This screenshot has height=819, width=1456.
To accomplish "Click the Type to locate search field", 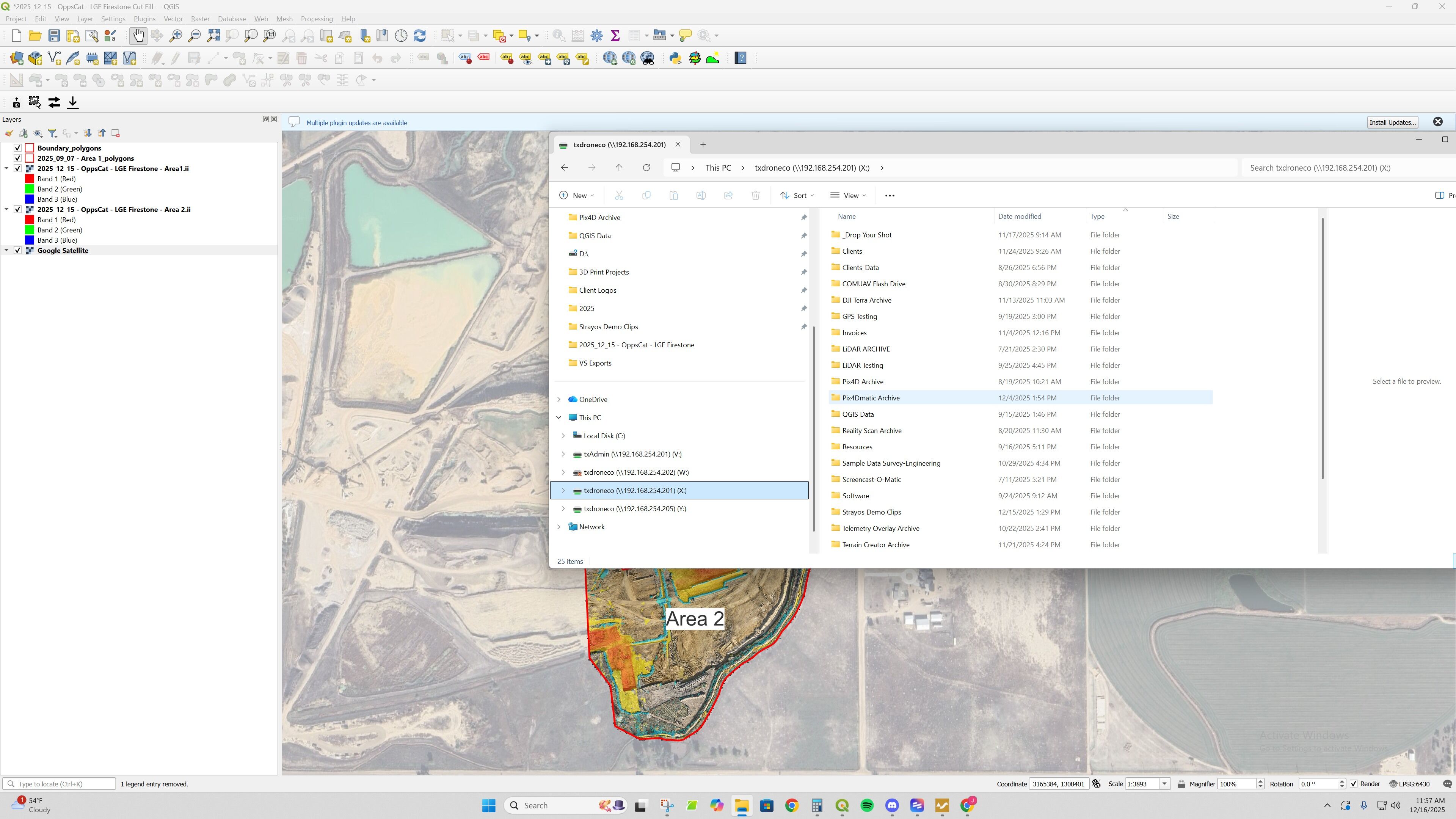I will click(60, 784).
